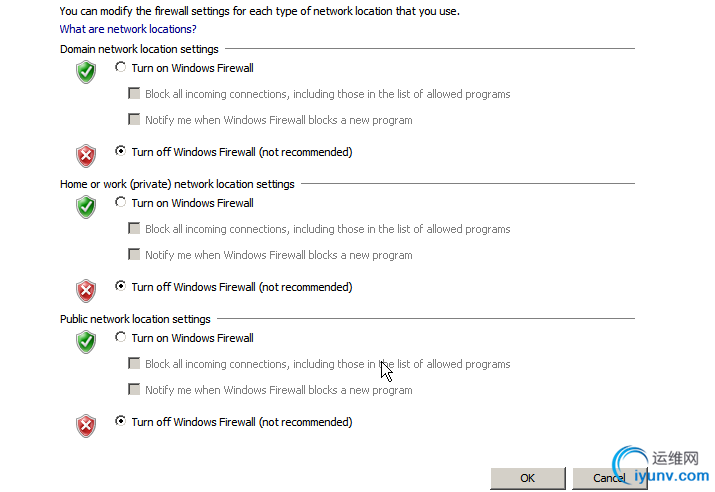Viewport: 715px width, 492px height.
Task: Click red shield icon under Home or work settings
Action: [87, 290]
